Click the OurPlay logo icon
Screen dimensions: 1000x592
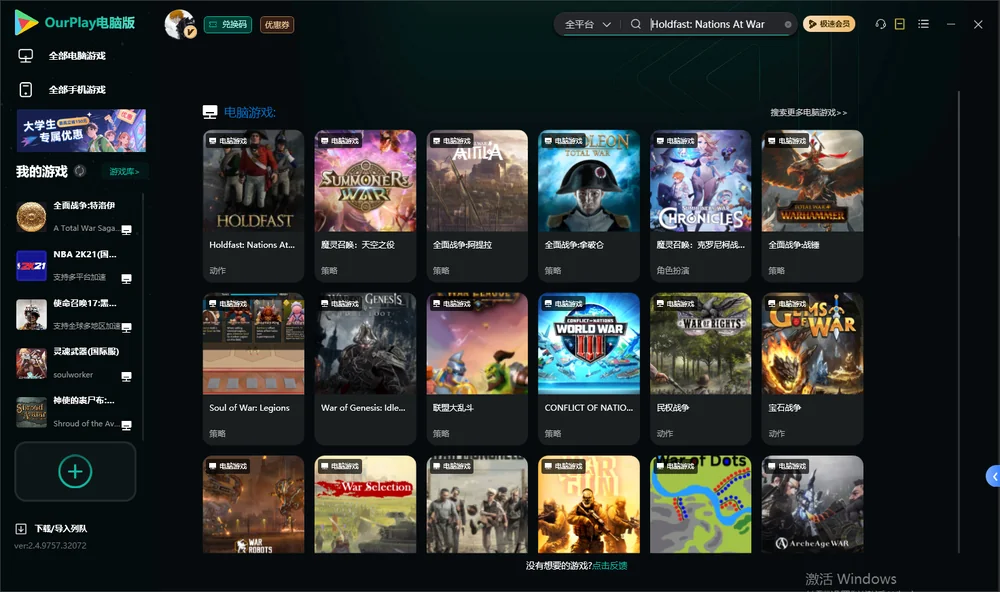pyautogui.click(x=26, y=23)
